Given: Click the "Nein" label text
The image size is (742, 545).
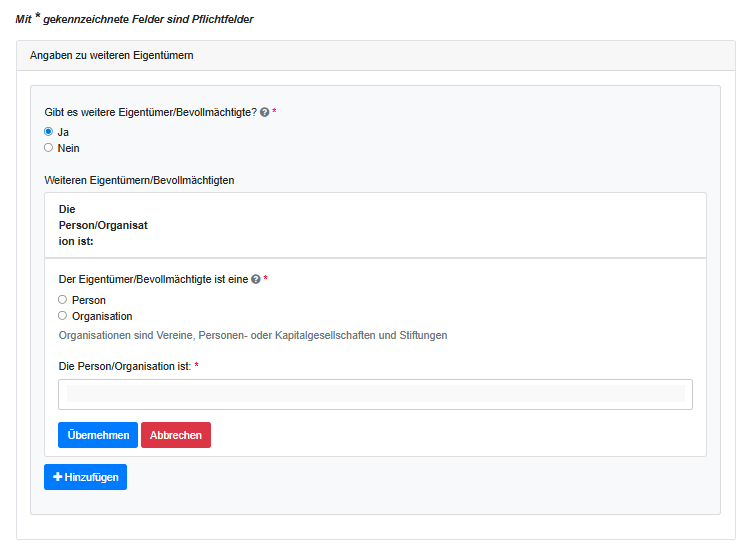Looking at the screenshot, I should [69, 148].
